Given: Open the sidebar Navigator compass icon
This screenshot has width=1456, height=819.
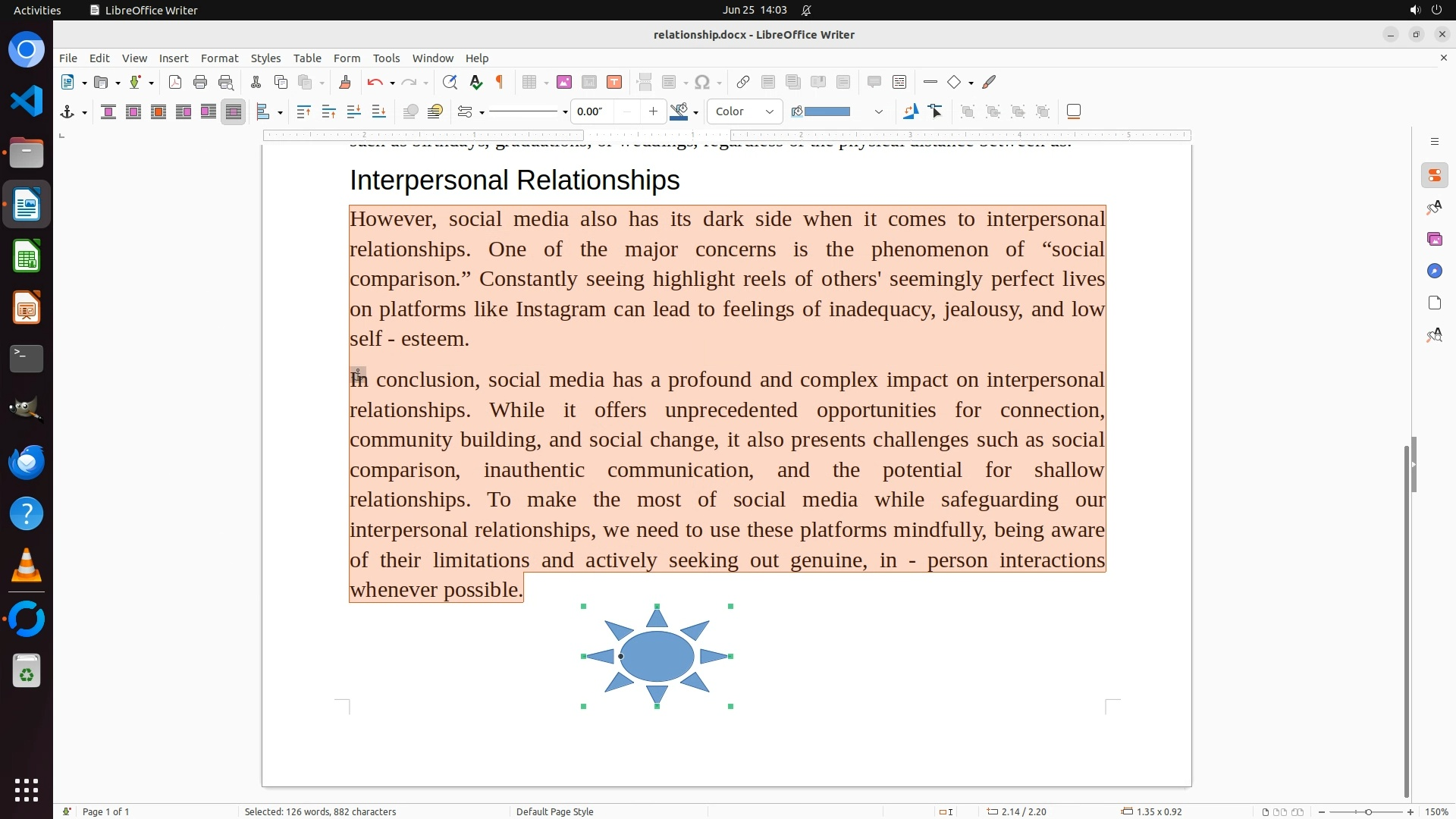Looking at the screenshot, I should click(x=1434, y=271).
